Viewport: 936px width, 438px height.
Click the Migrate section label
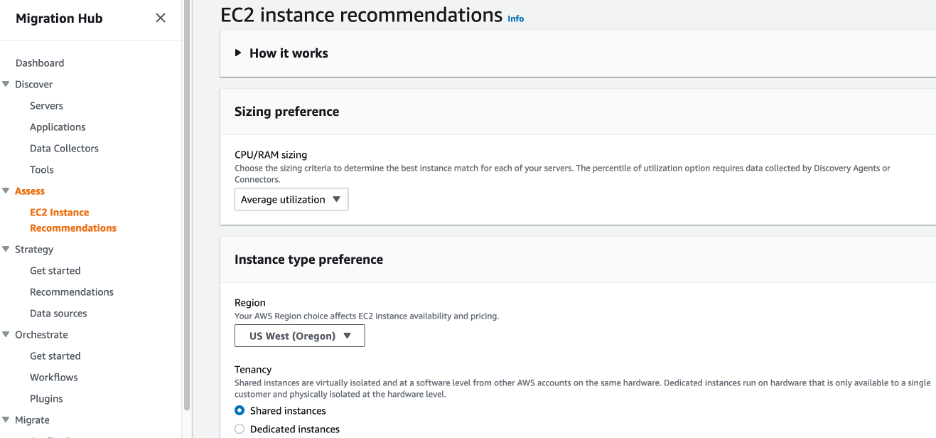(x=32, y=420)
